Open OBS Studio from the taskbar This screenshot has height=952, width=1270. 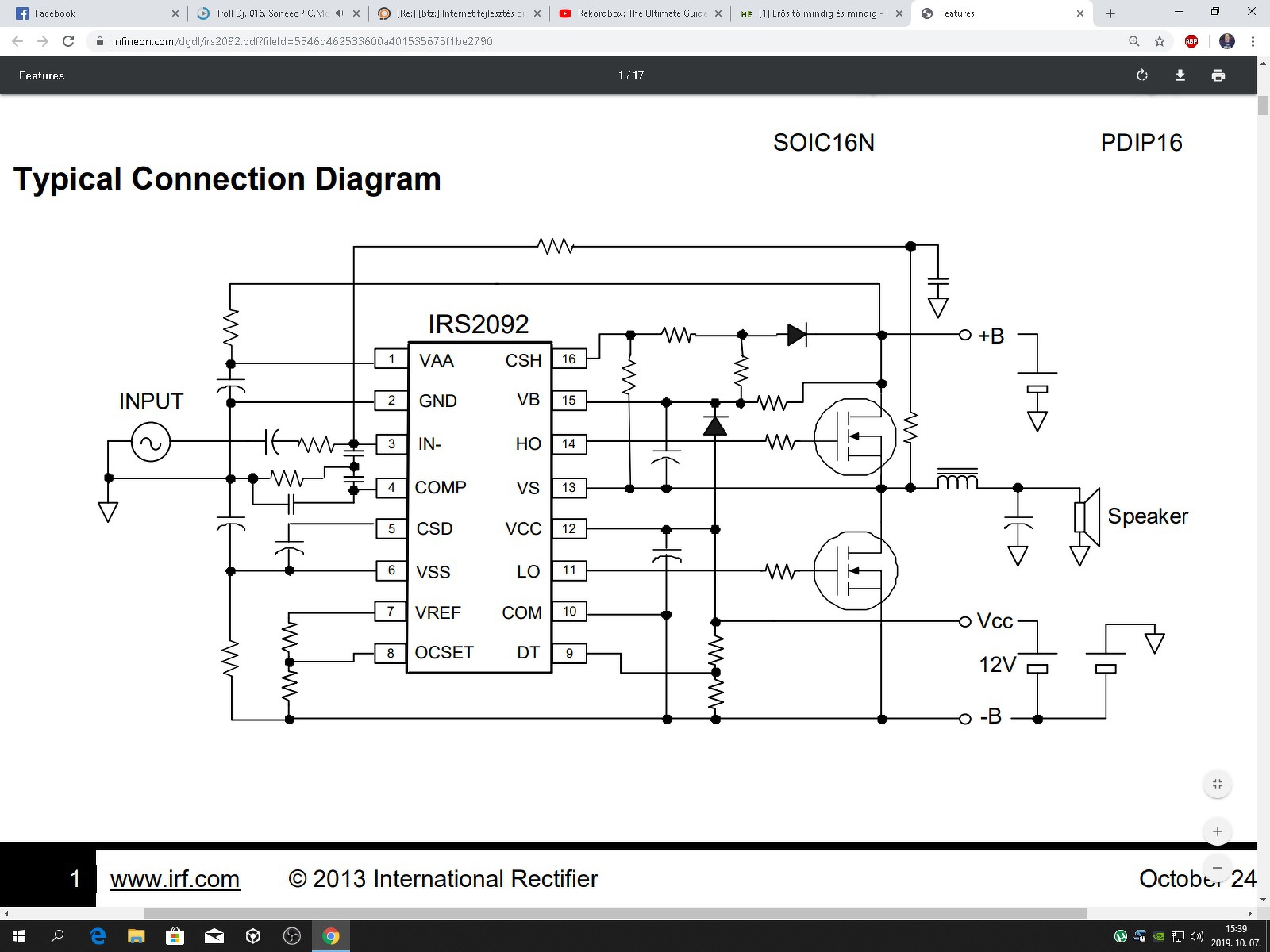click(292, 936)
